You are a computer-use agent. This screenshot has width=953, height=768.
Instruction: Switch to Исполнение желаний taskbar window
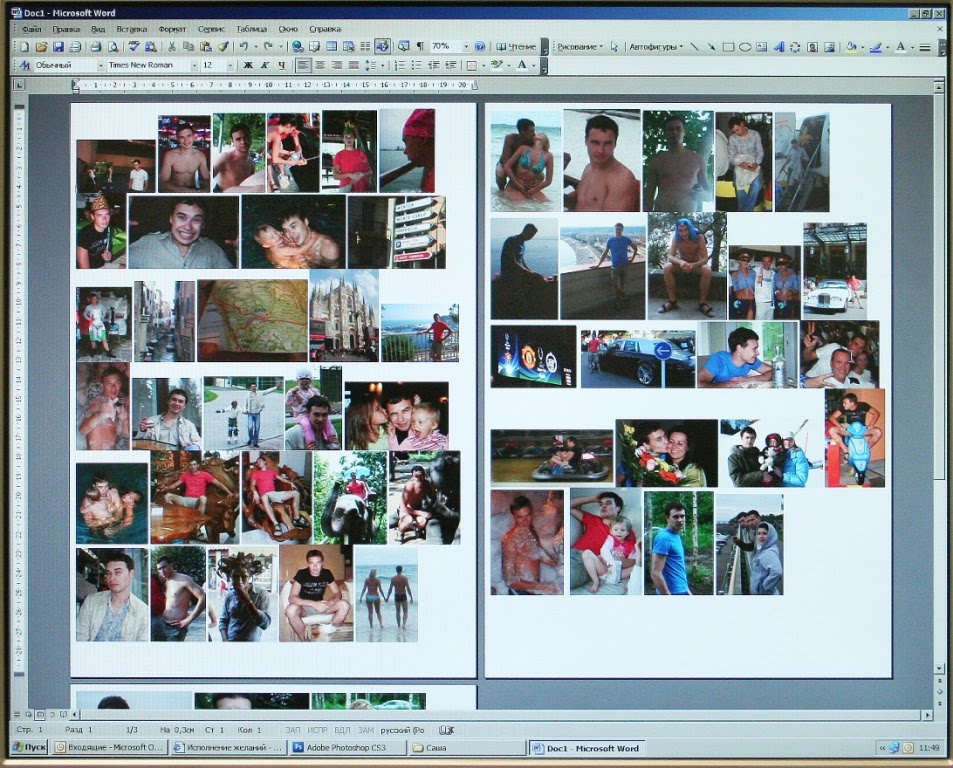pyautogui.click(x=229, y=748)
